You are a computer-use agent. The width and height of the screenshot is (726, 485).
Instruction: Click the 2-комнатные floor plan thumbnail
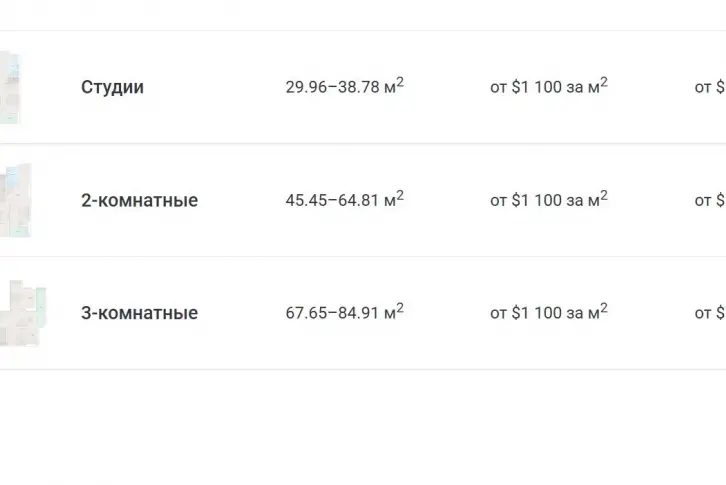(16, 200)
